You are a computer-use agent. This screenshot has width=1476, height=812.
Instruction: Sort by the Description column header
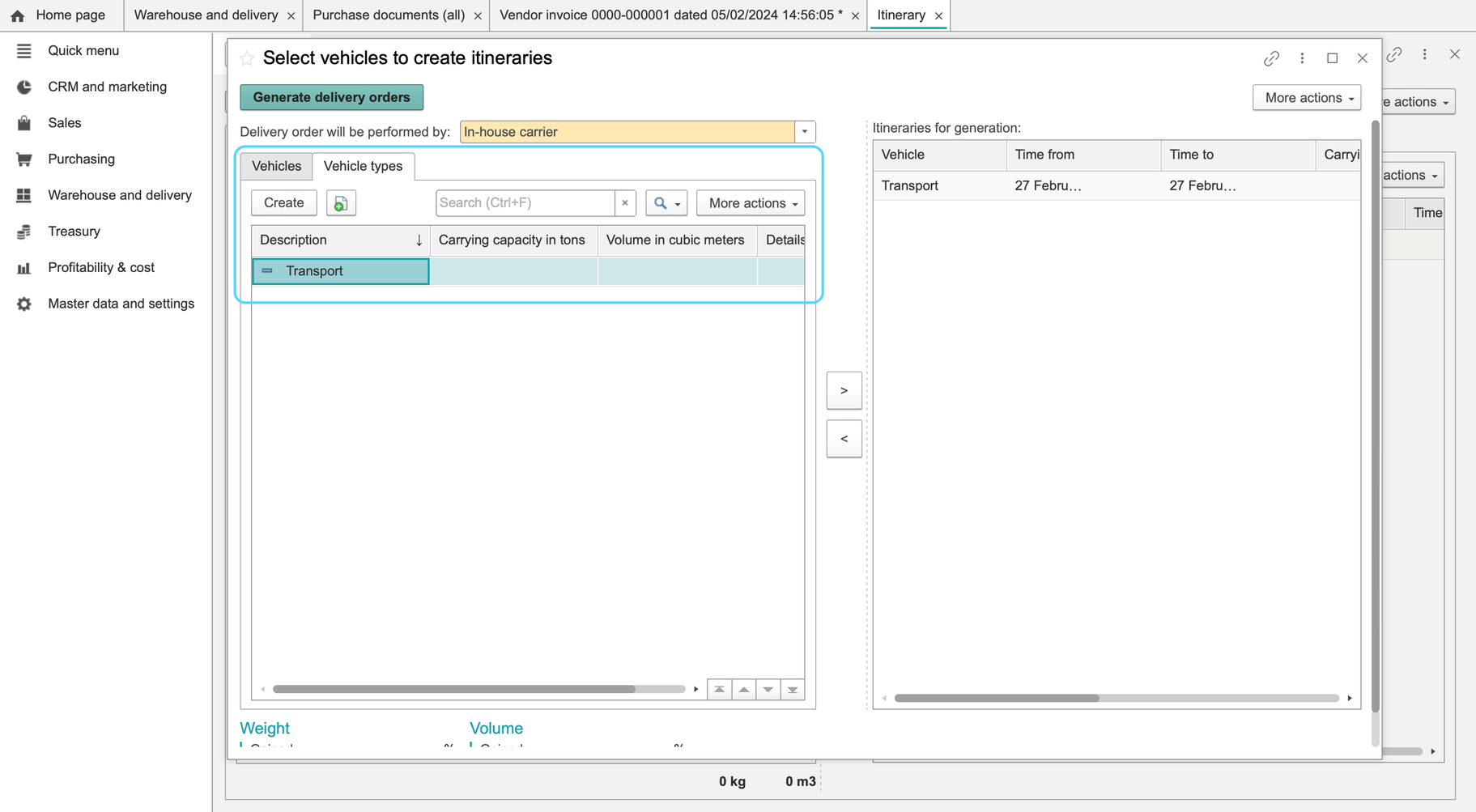340,240
